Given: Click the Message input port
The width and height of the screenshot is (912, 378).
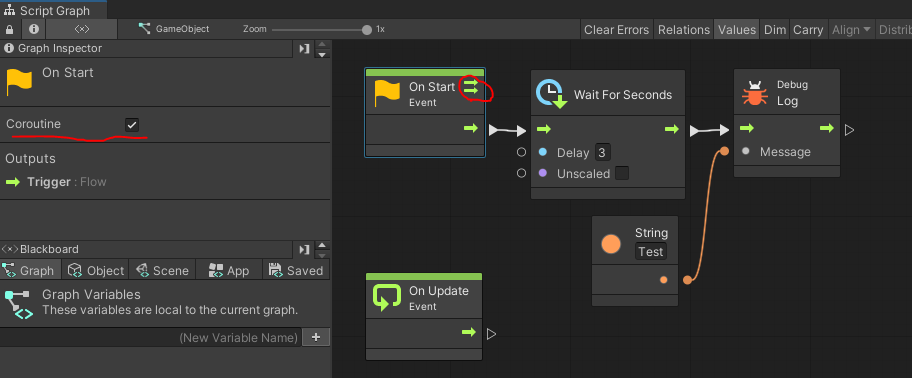Looking at the screenshot, I should tap(746, 151).
